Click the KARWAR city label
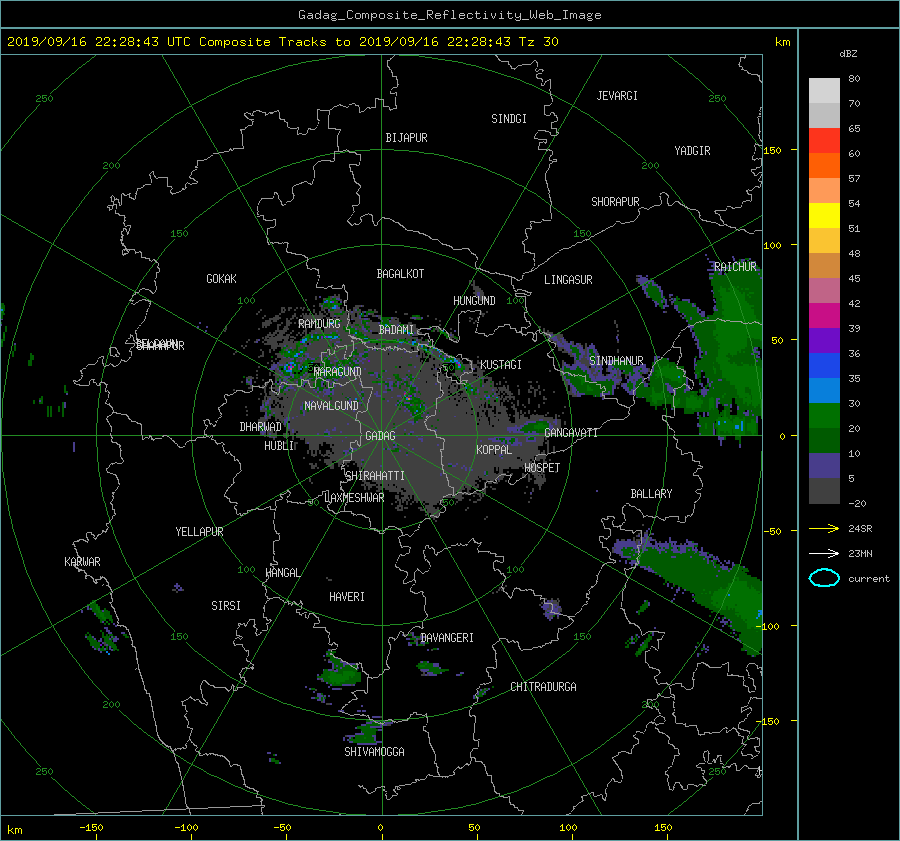This screenshot has width=900, height=841. point(82,561)
